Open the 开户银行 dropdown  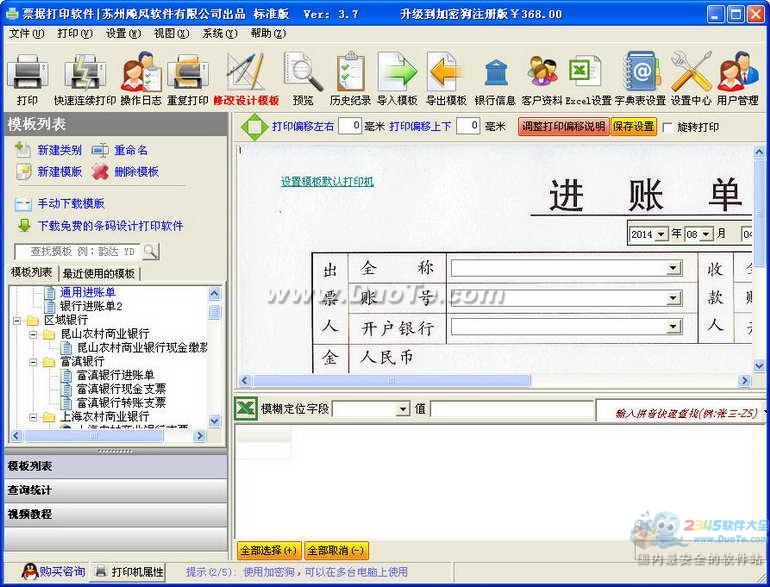coord(674,327)
